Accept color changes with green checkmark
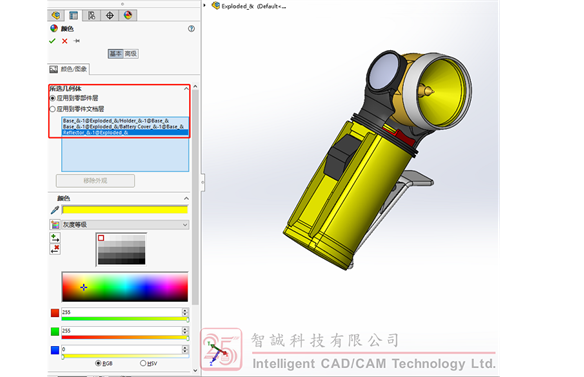584x377 pixels. coord(52,41)
